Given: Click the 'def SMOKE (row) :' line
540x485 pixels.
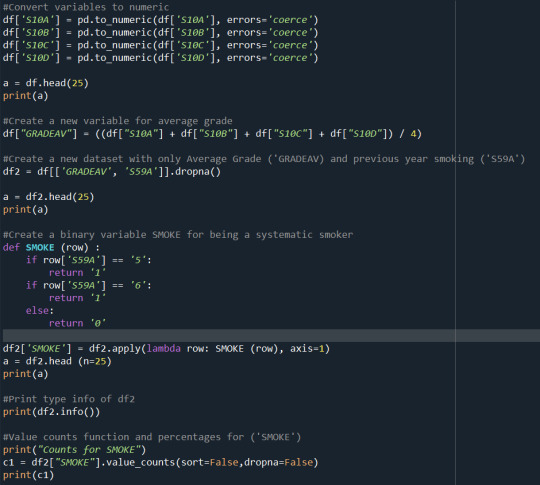Looking at the screenshot, I should [52, 247].
